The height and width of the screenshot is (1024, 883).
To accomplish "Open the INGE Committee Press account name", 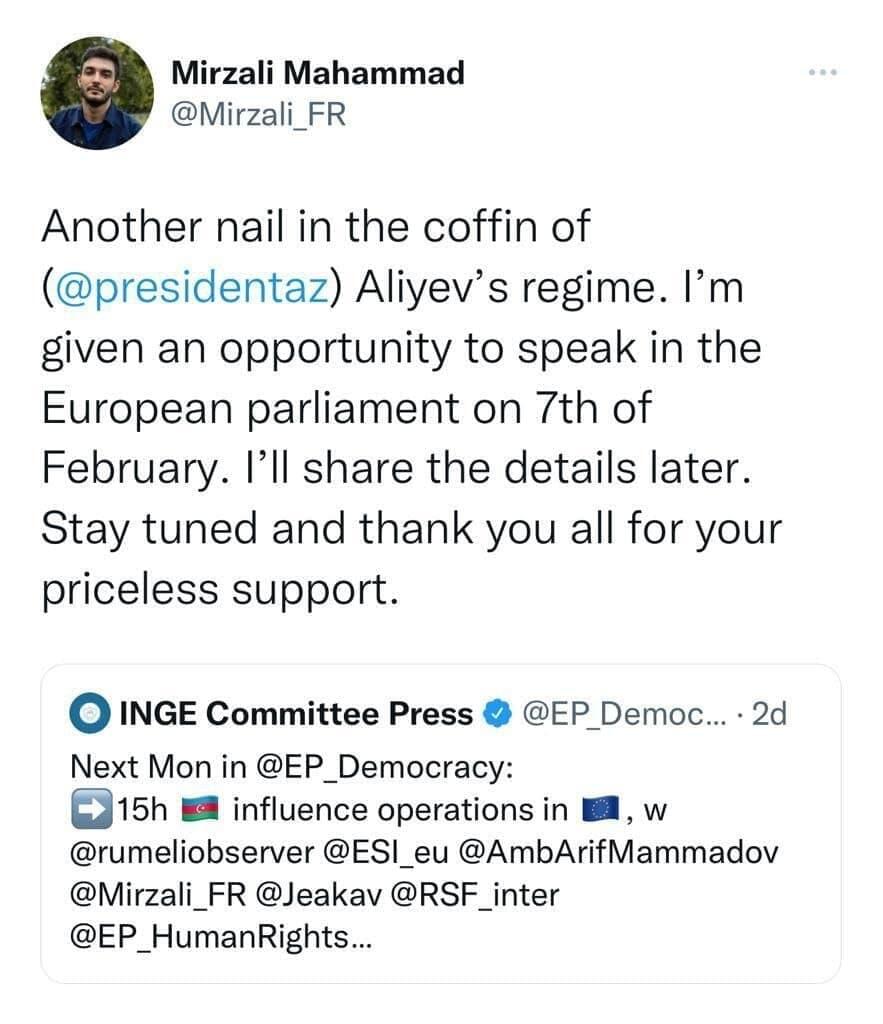I will pyautogui.click(x=297, y=713).
